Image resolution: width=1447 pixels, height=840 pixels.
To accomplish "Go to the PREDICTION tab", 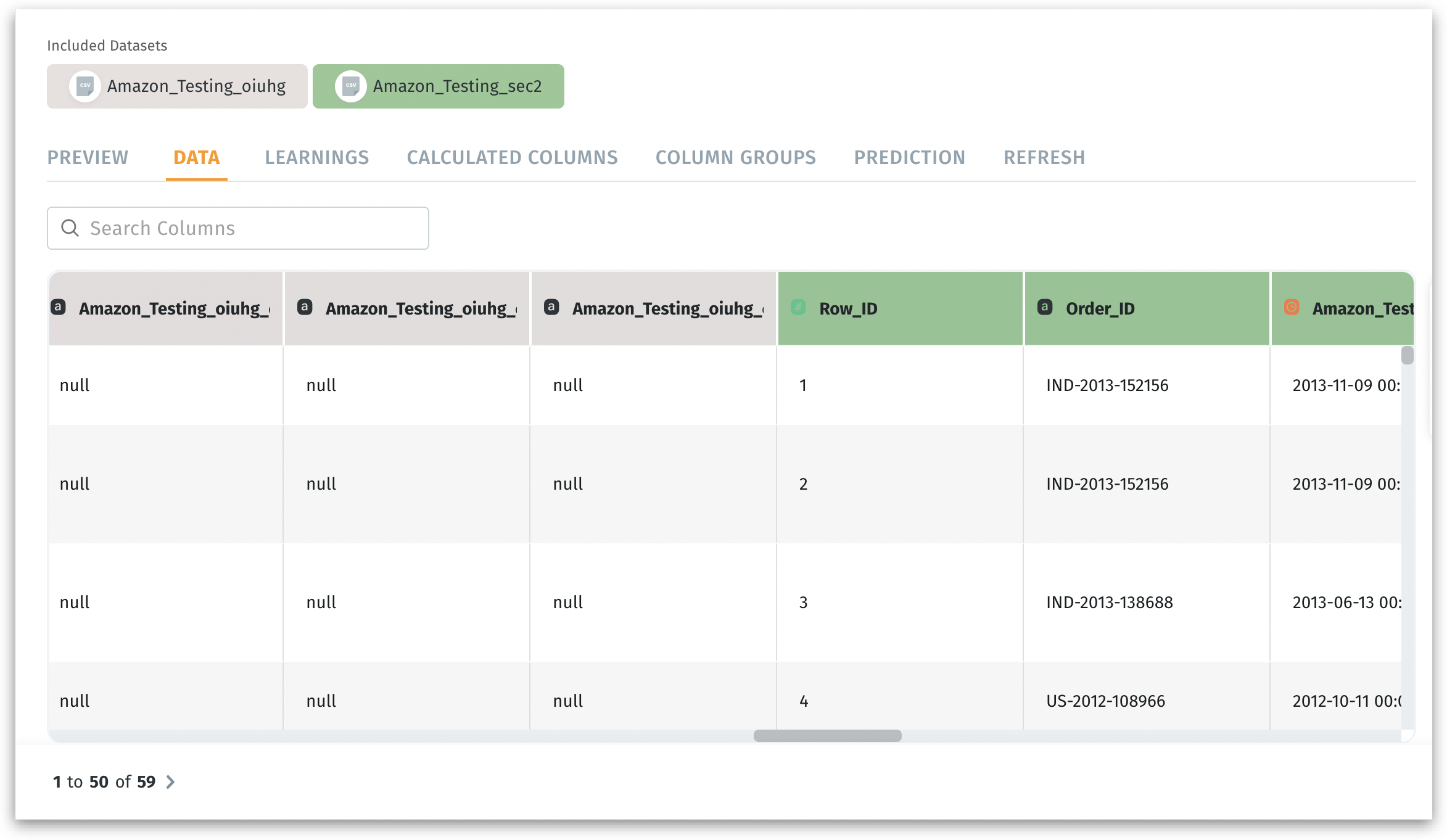I will coord(909,158).
